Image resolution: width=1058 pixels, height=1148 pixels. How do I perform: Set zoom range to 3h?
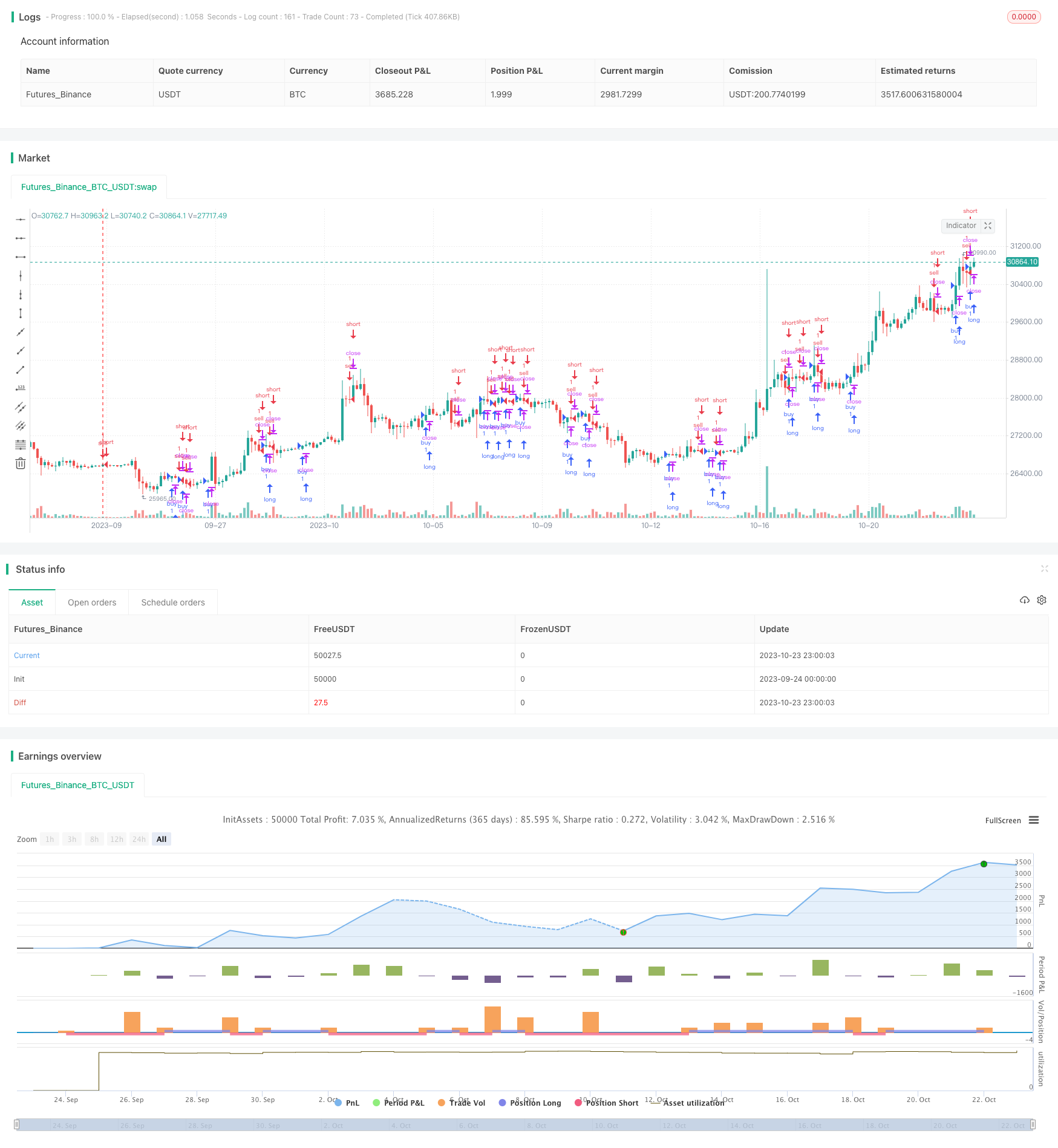pos(72,839)
